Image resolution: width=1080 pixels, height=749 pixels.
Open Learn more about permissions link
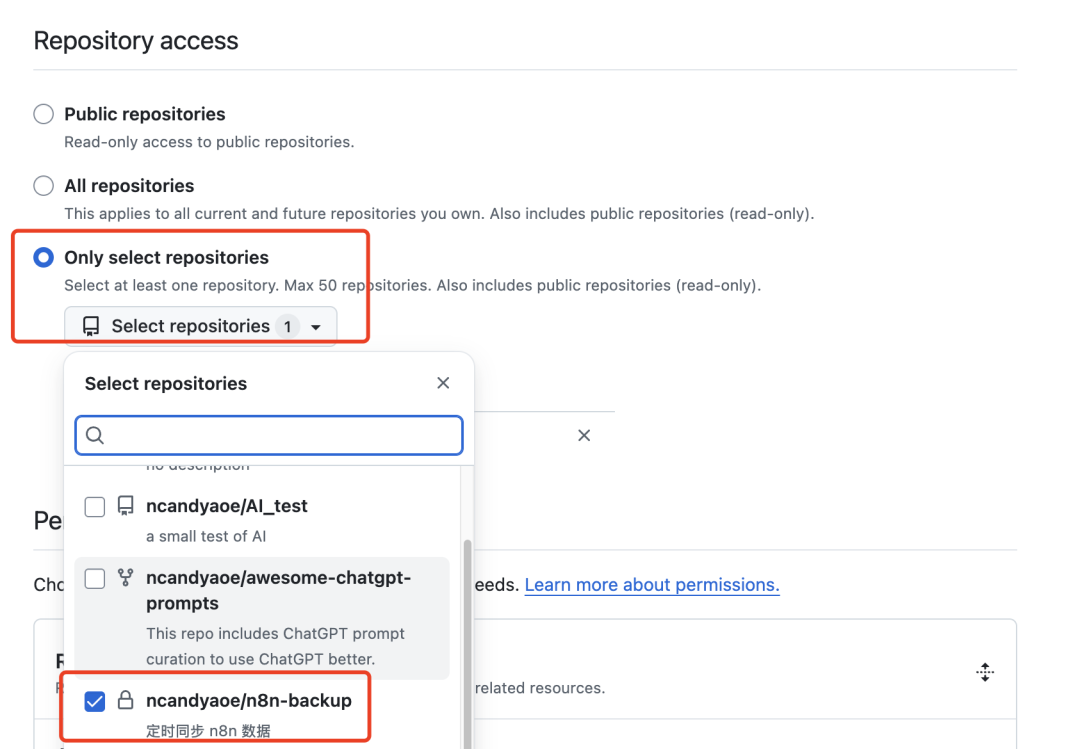(x=652, y=585)
